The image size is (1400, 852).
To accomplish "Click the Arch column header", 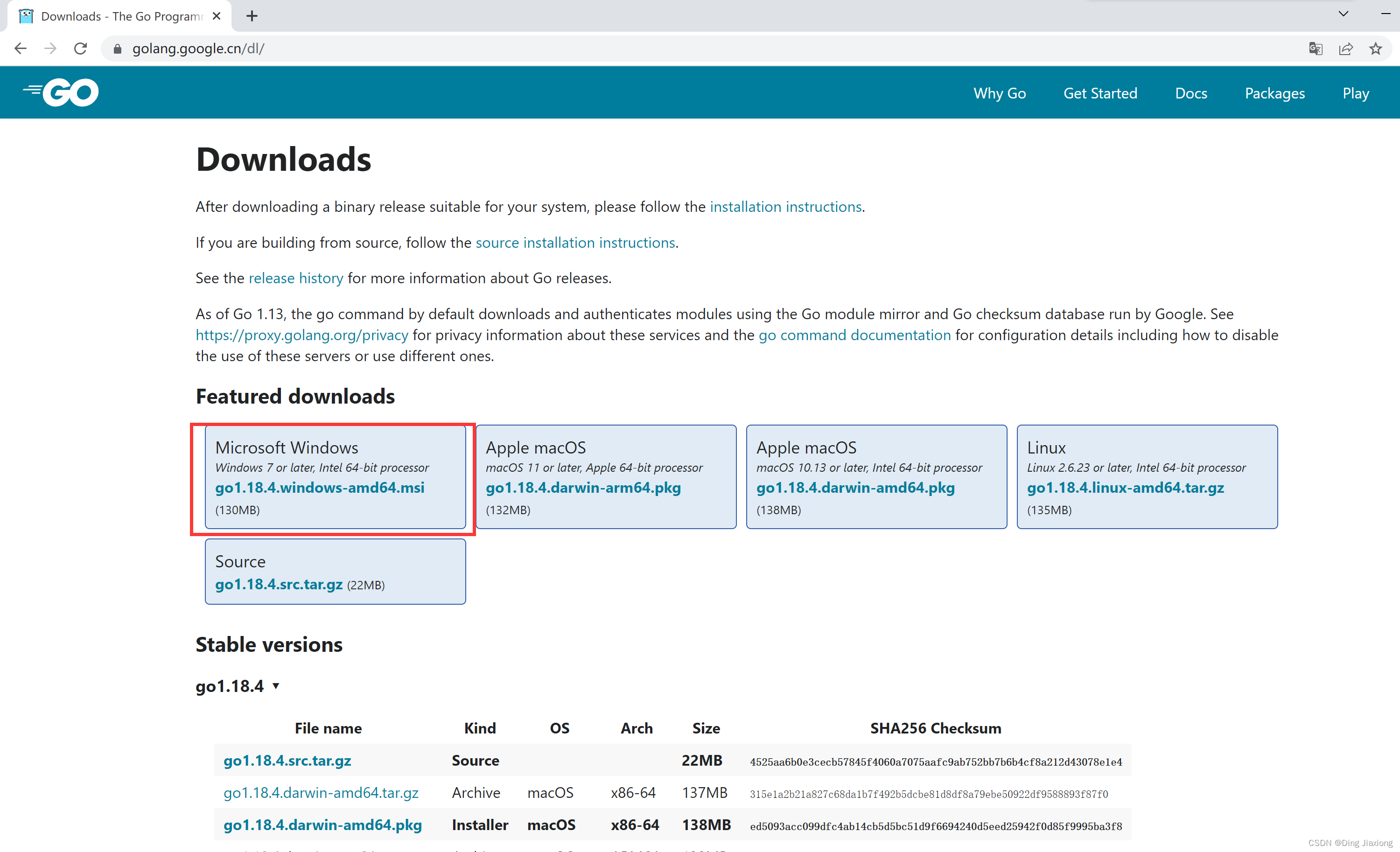I will point(637,728).
